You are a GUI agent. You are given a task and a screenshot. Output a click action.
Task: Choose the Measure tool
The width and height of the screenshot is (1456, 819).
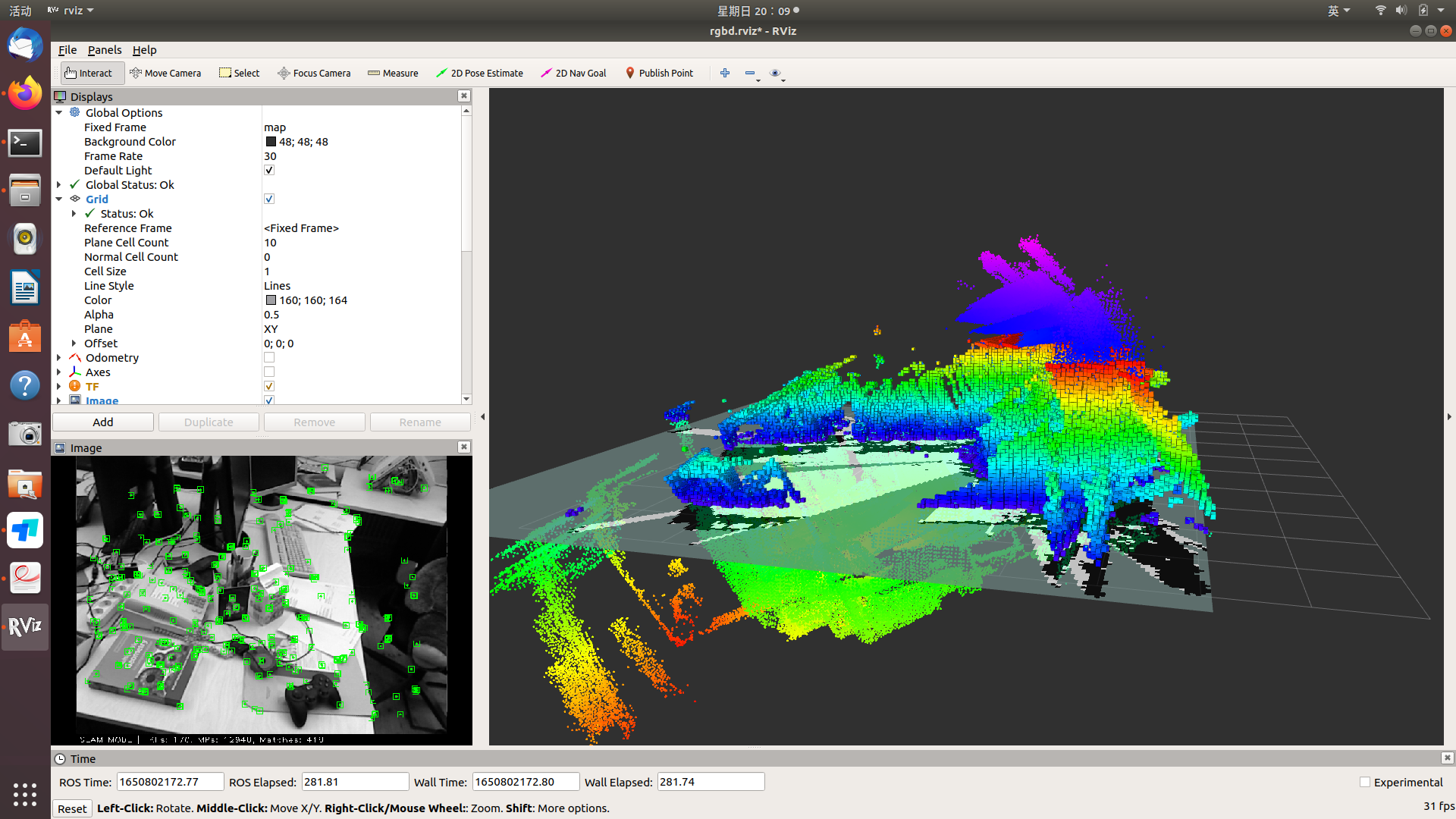coord(393,73)
